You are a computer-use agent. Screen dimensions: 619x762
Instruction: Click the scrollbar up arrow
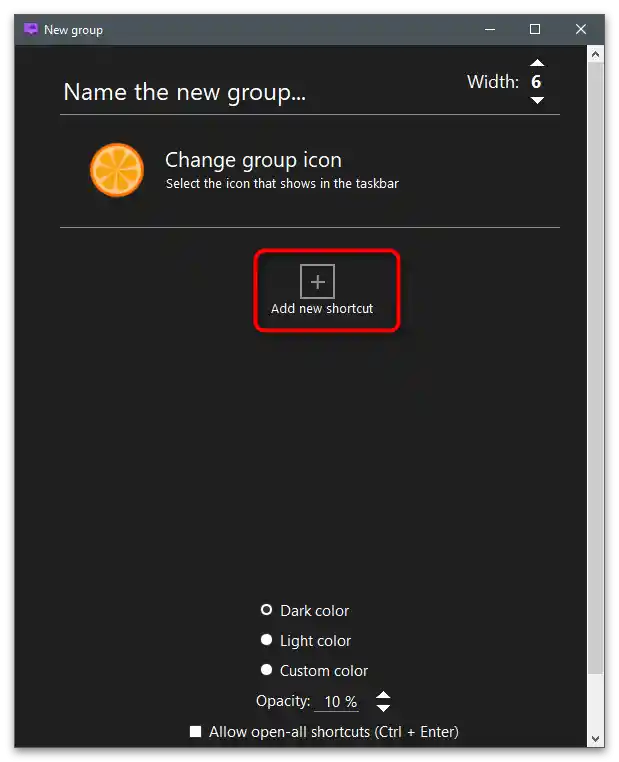tap(596, 54)
